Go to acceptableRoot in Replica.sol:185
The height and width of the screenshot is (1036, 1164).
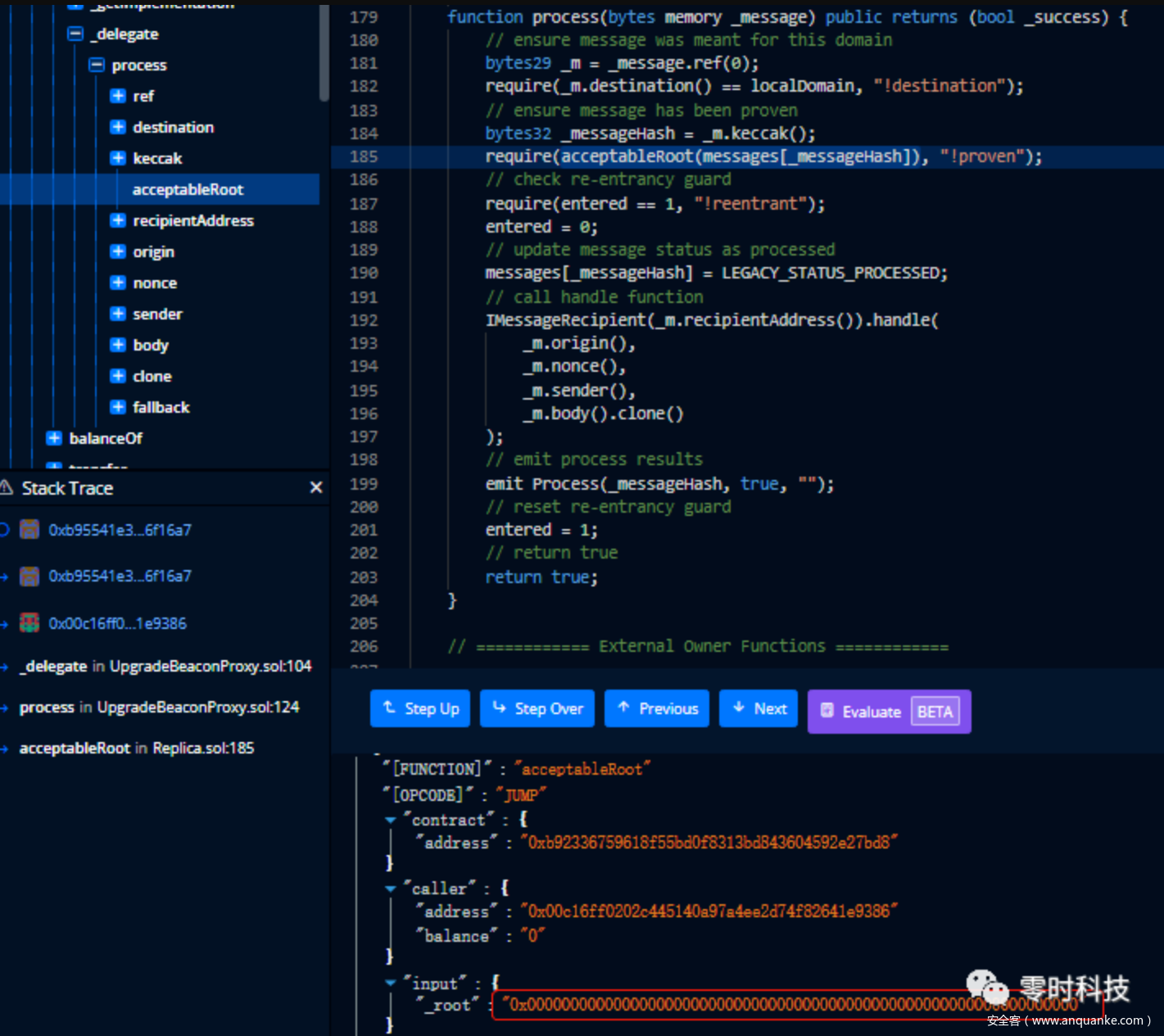pyautogui.click(x=137, y=748)
